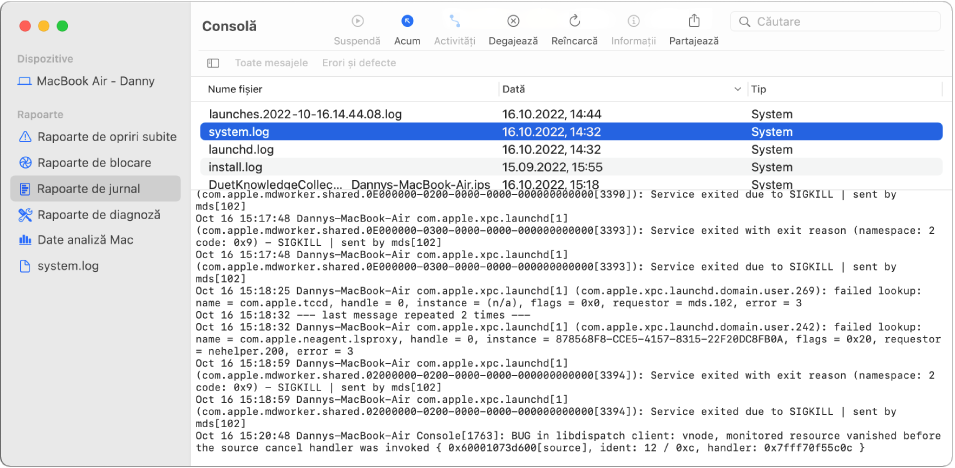Close the Consolă window with the red button
Image resolution: width=955 pixels, height=468 pixels.
click(x=25, y=26)
